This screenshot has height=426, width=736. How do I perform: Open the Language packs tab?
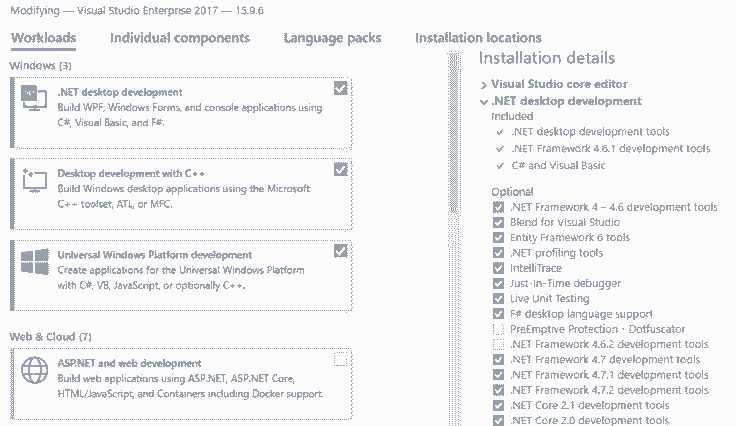point(332,38)
